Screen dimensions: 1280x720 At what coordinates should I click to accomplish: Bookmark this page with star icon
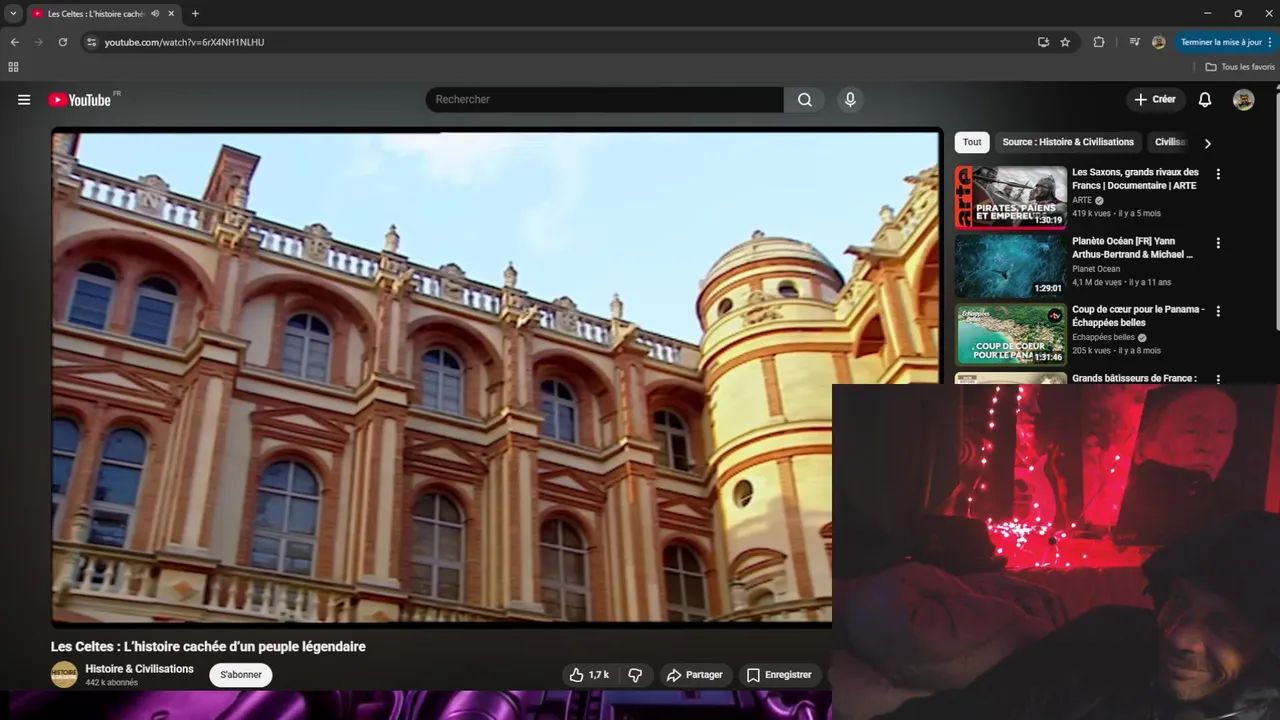click(1065, 42)
